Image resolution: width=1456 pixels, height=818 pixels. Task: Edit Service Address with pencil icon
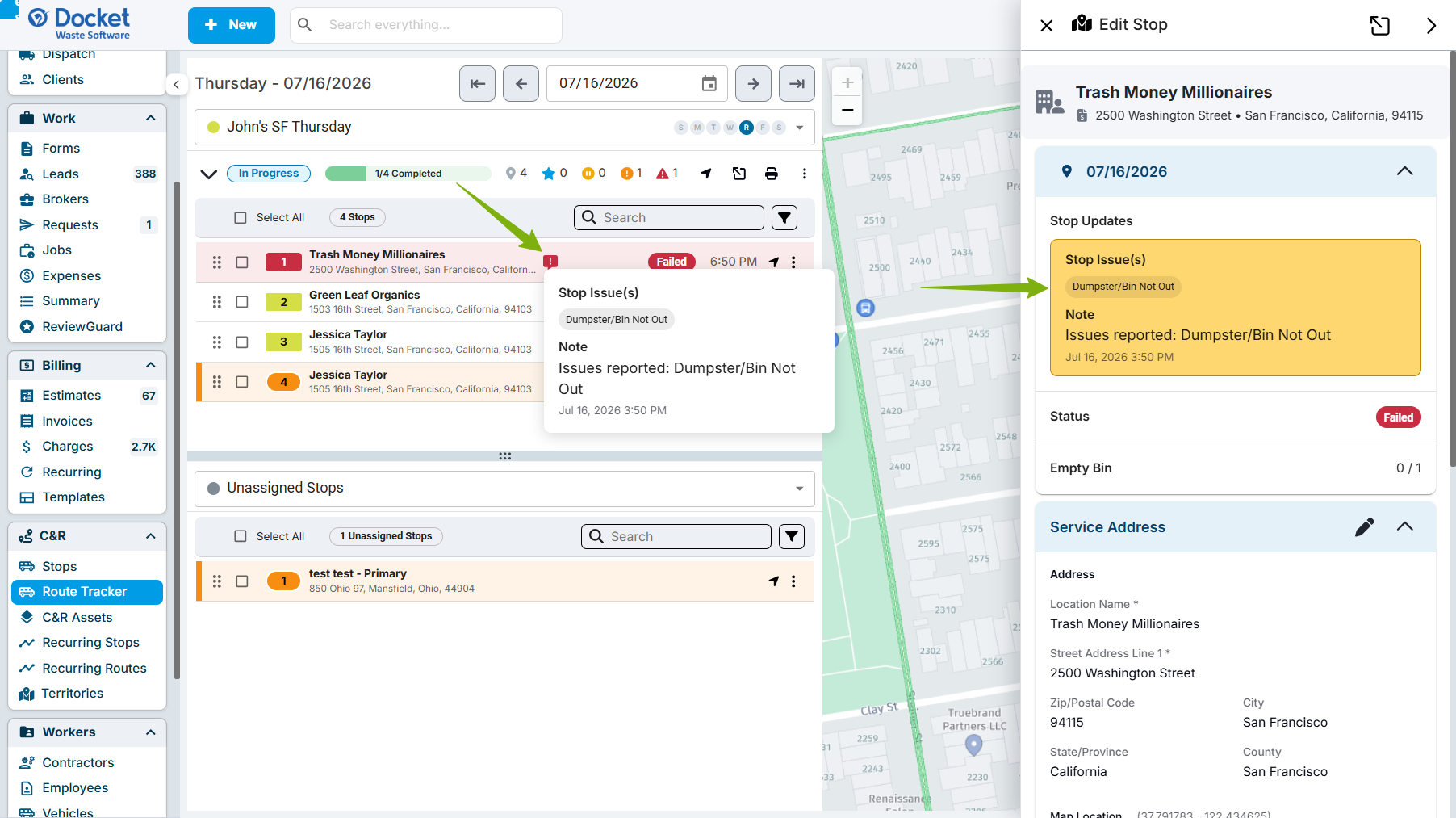click(1364, 527)
